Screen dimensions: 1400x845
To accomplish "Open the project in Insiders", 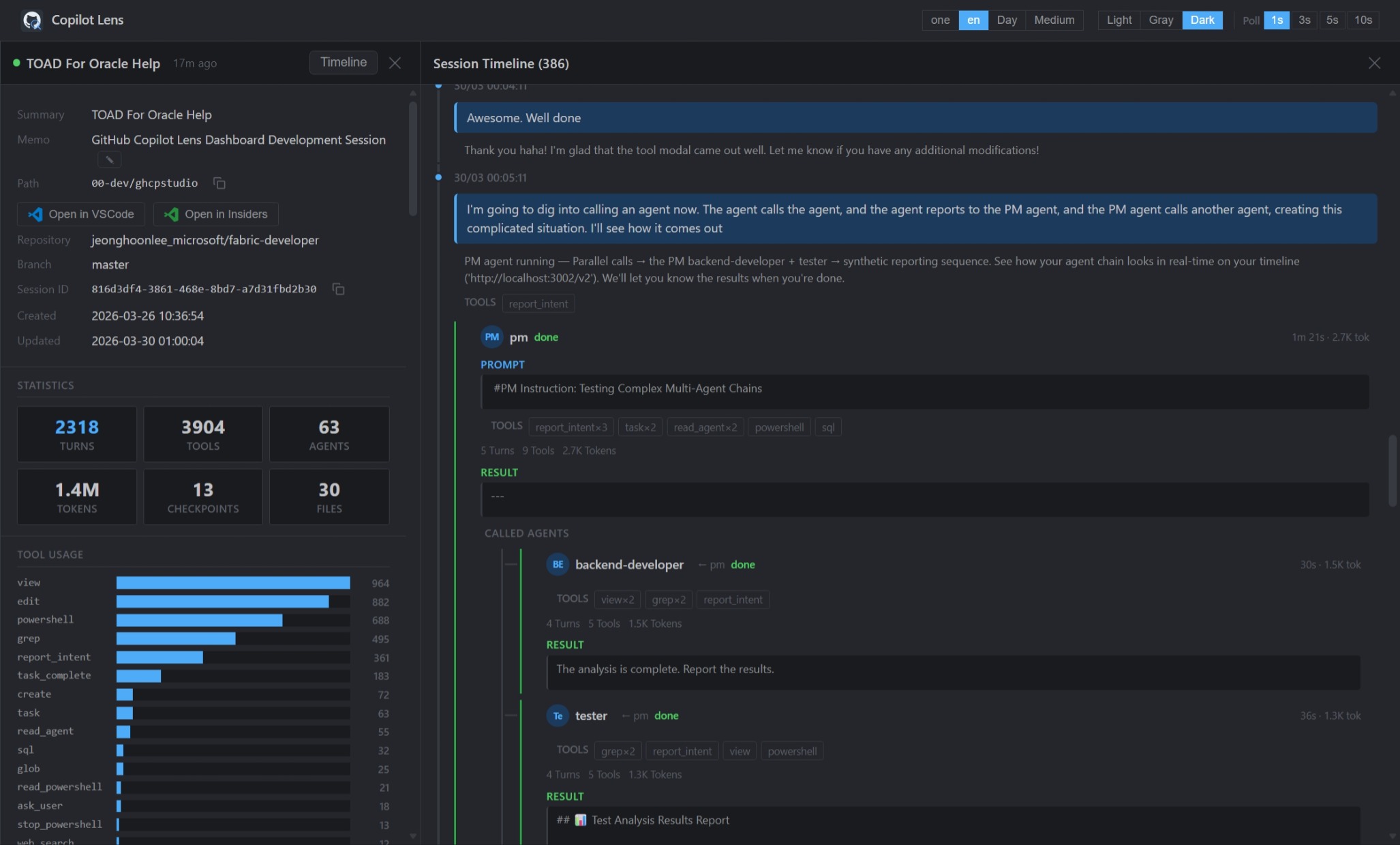I will (216, 214).
